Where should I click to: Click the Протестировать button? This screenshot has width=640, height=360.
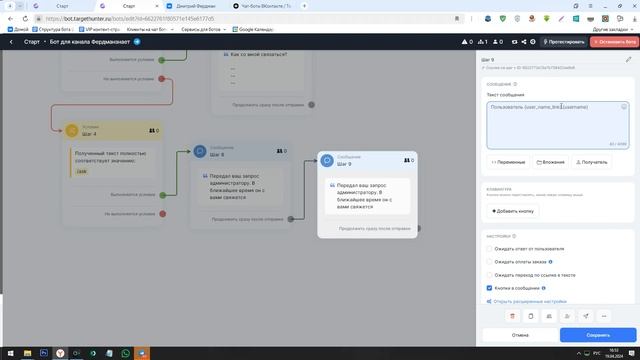click(x=564, y=42)
